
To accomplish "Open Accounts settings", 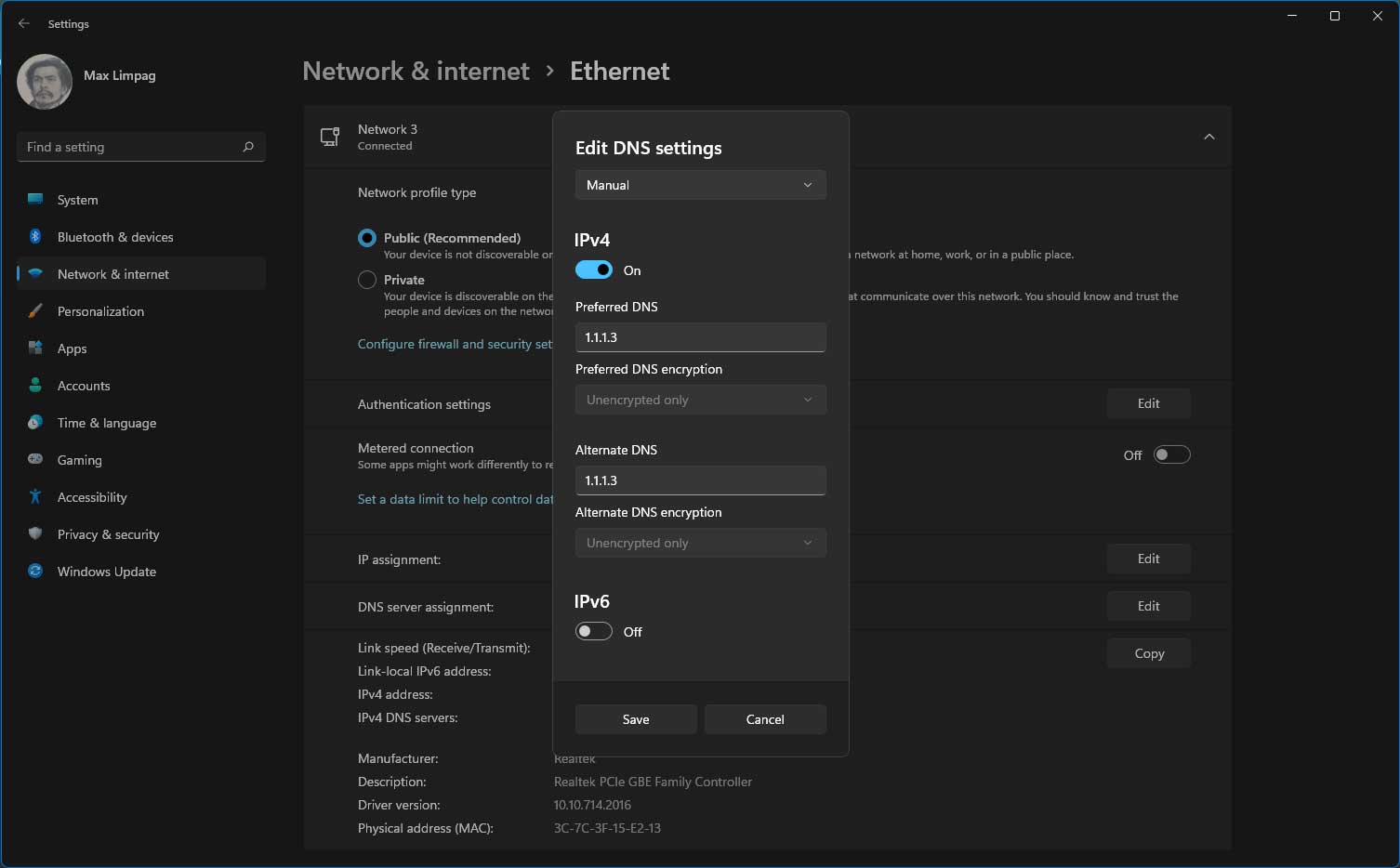I will click(x=141, y=386).
